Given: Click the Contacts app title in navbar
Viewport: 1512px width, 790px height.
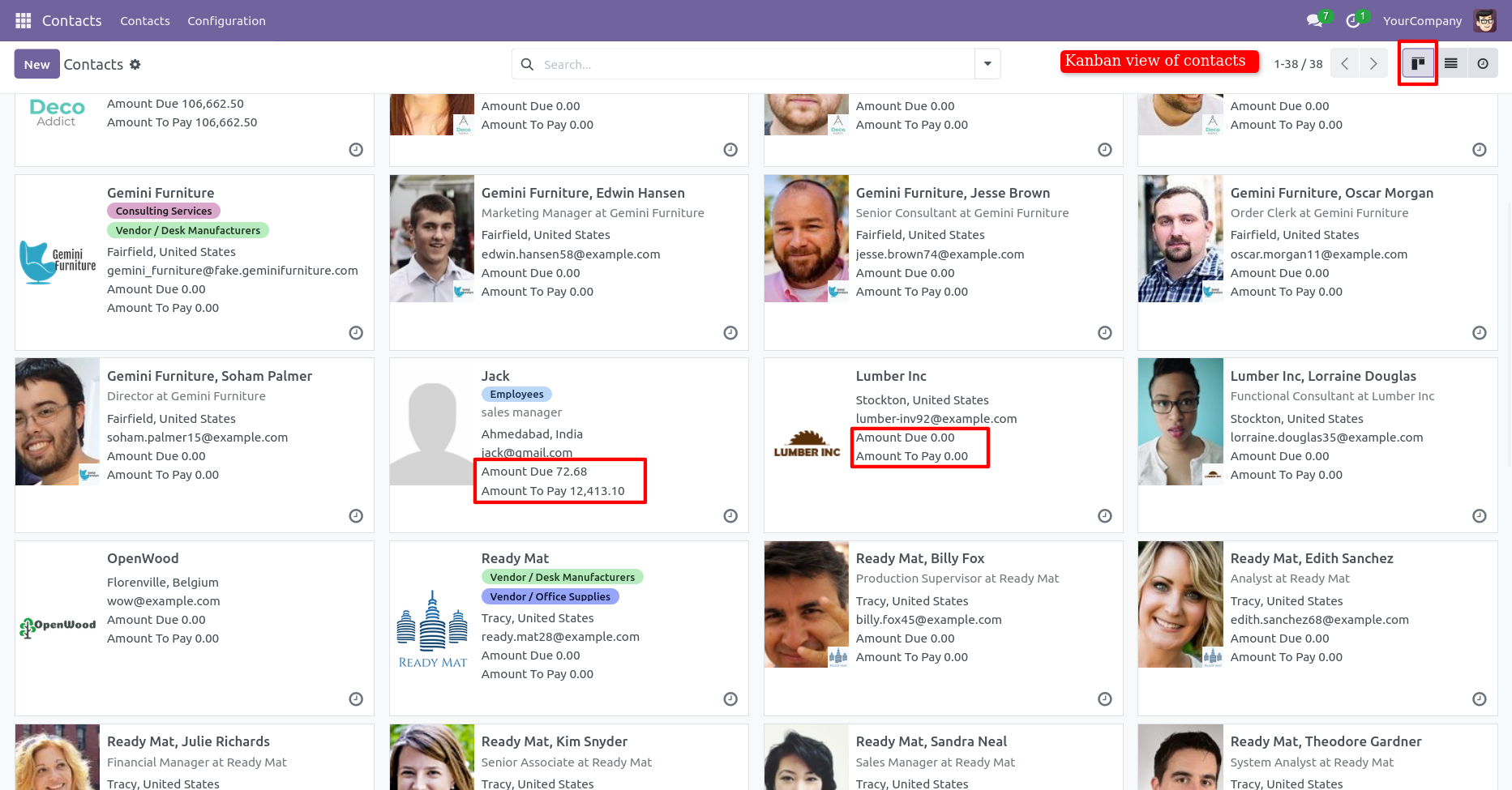Looking at the screenshot, I should tap(72, 21).
